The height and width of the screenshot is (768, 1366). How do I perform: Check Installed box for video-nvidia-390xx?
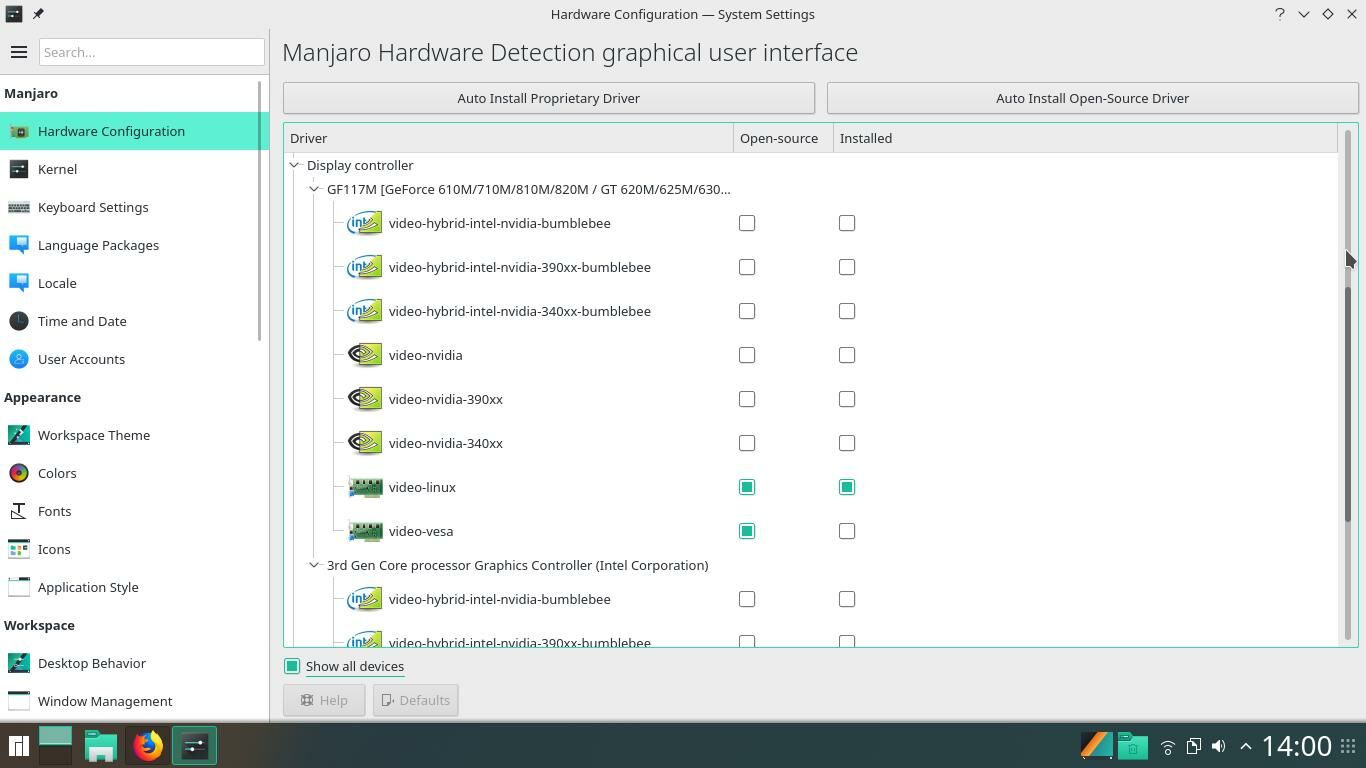[847, 399]
